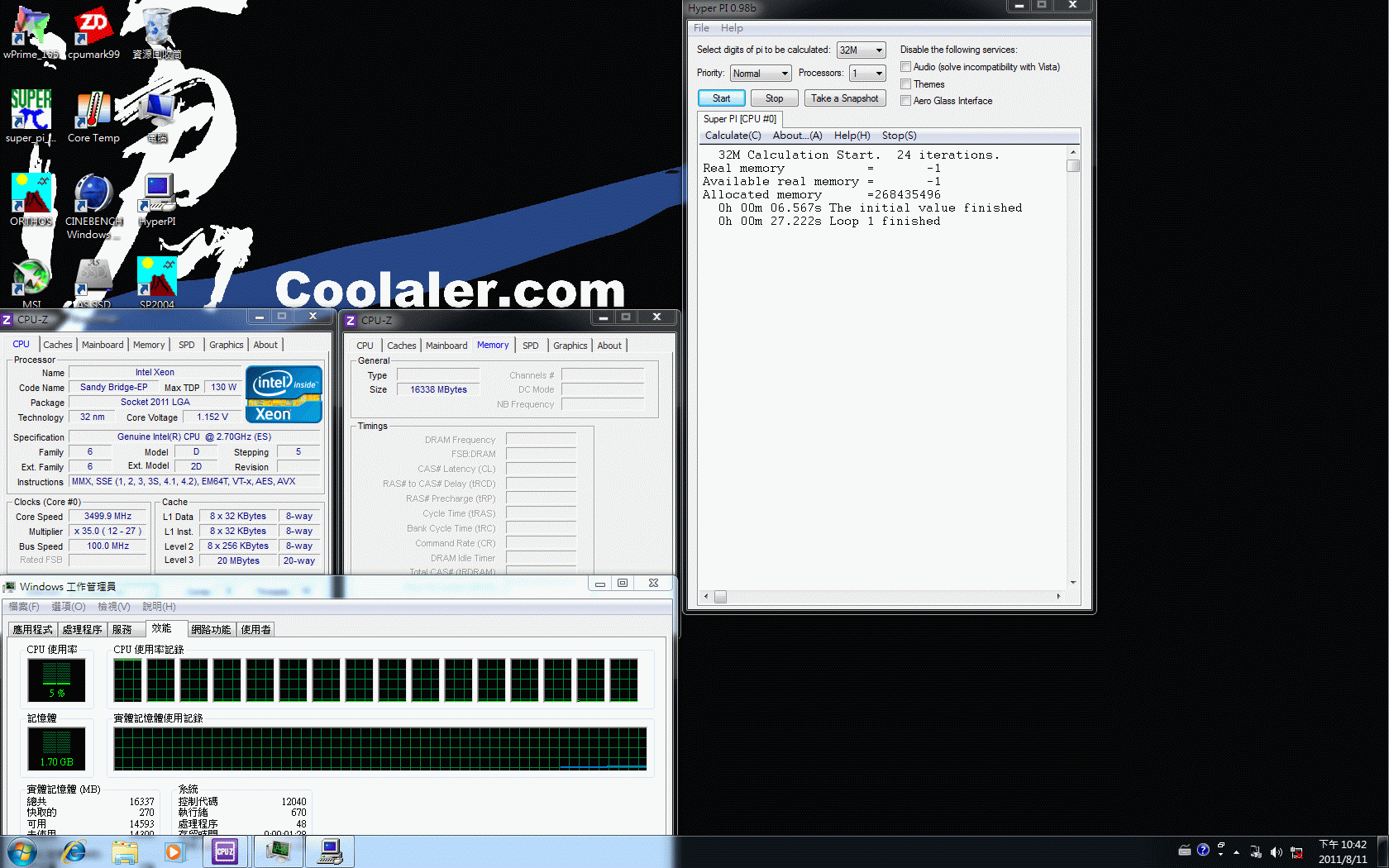The image size is (1389, 868).
Task: Open the Calculate(C) menu in Super PI
Action: (733, 136)
